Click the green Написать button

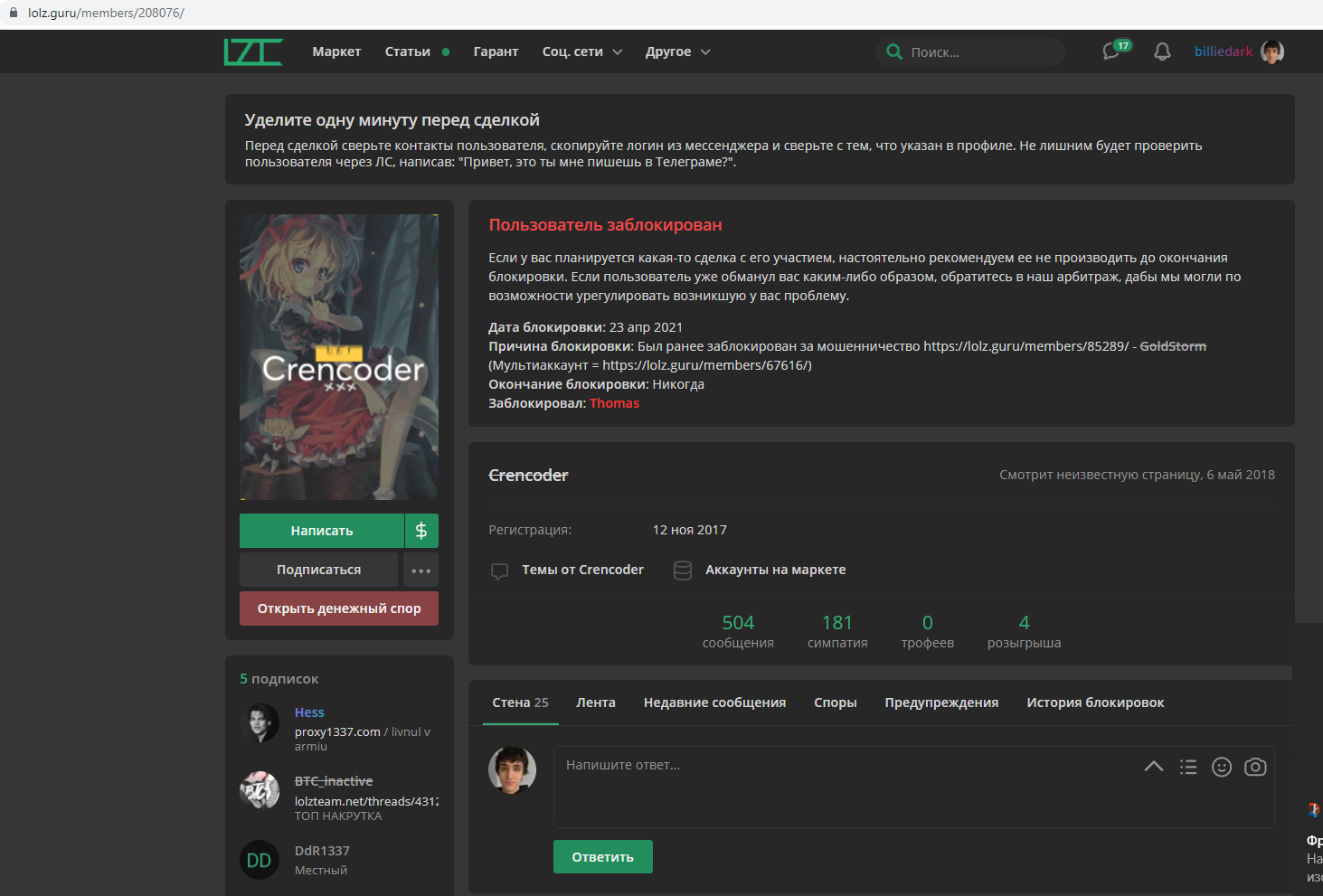click(x=322, y=531)
